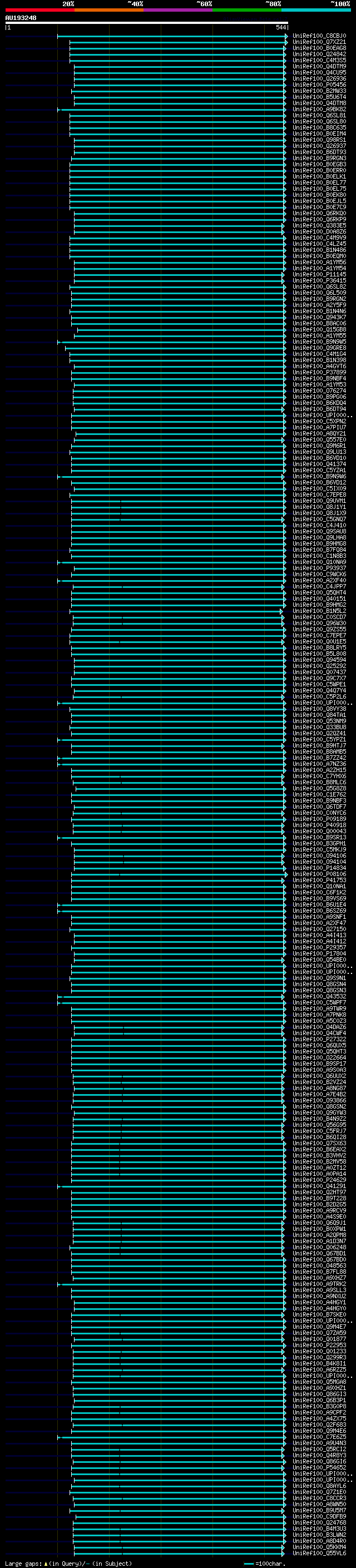Click the purple ~60% identity legend segment

[179, 10]
